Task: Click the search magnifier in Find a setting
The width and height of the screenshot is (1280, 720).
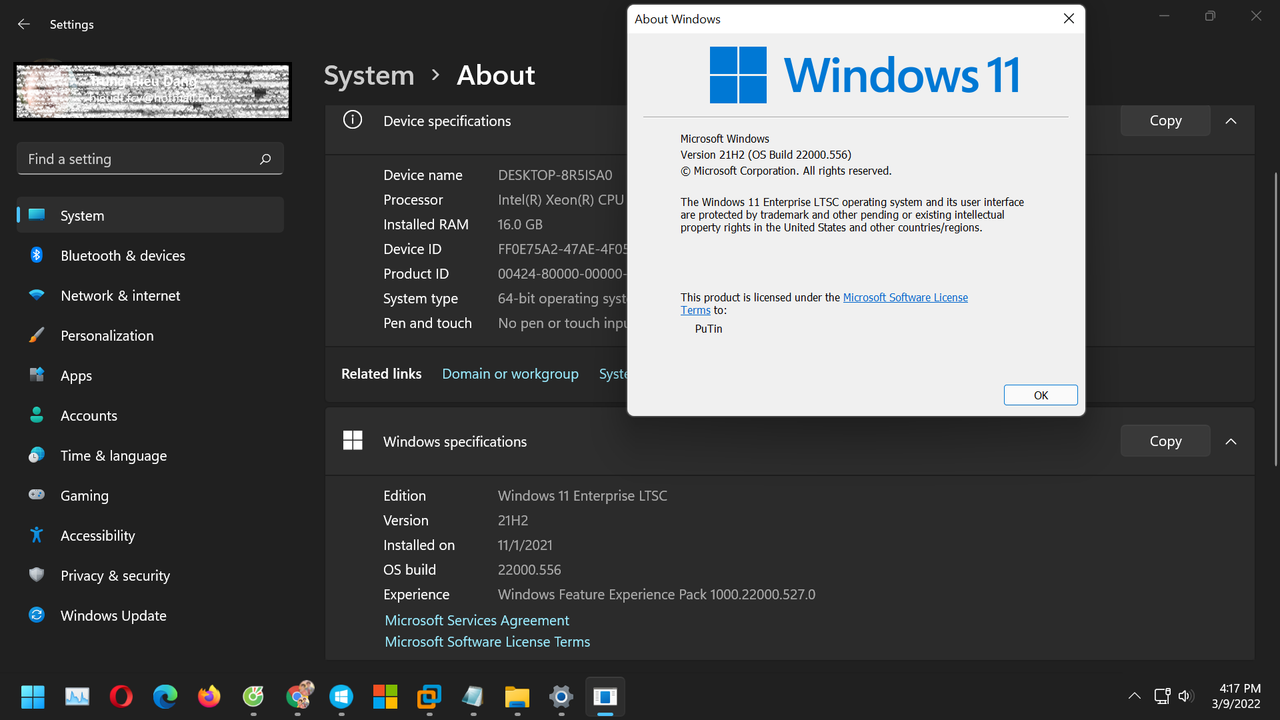Action: 265,159
